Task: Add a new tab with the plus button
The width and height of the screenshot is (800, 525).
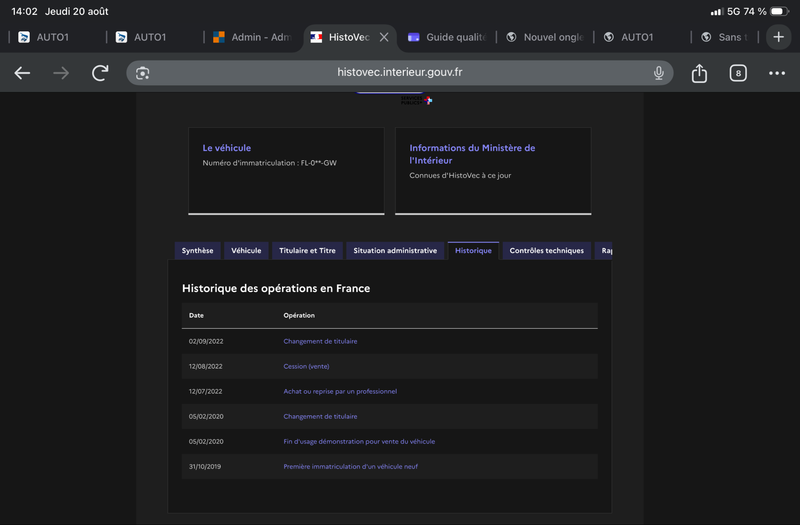Action: pos(778,37)
